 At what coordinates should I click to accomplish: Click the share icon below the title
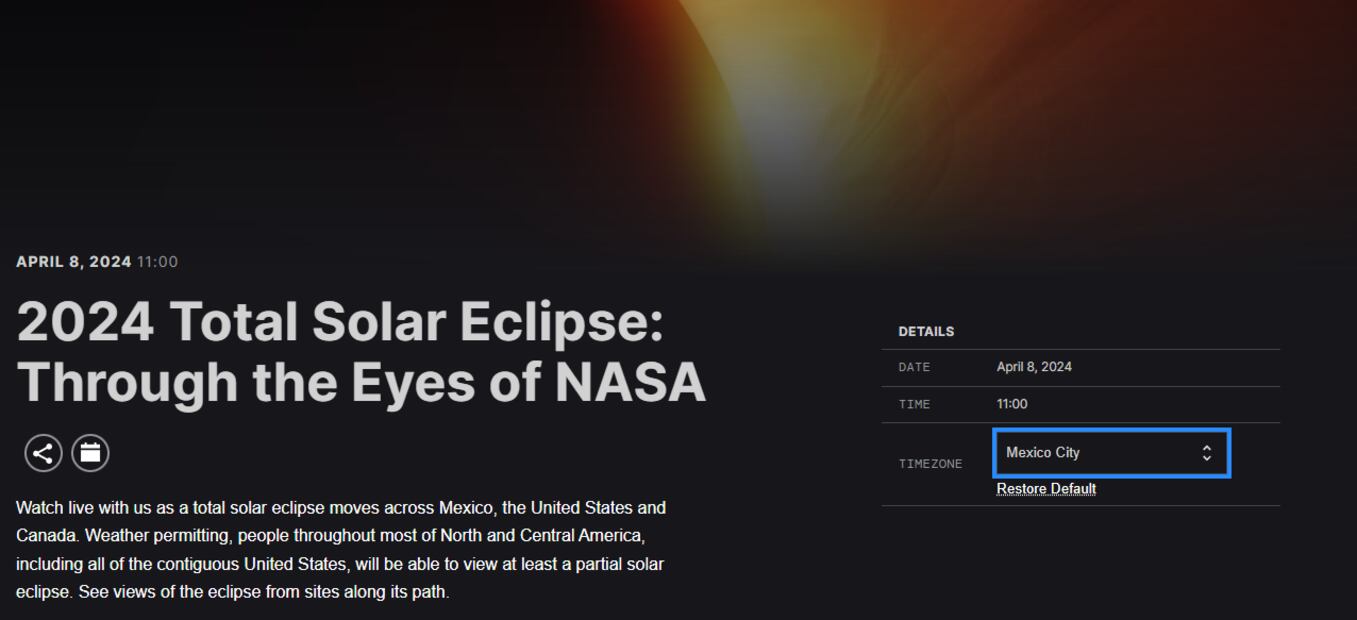(x=43, y=453)
